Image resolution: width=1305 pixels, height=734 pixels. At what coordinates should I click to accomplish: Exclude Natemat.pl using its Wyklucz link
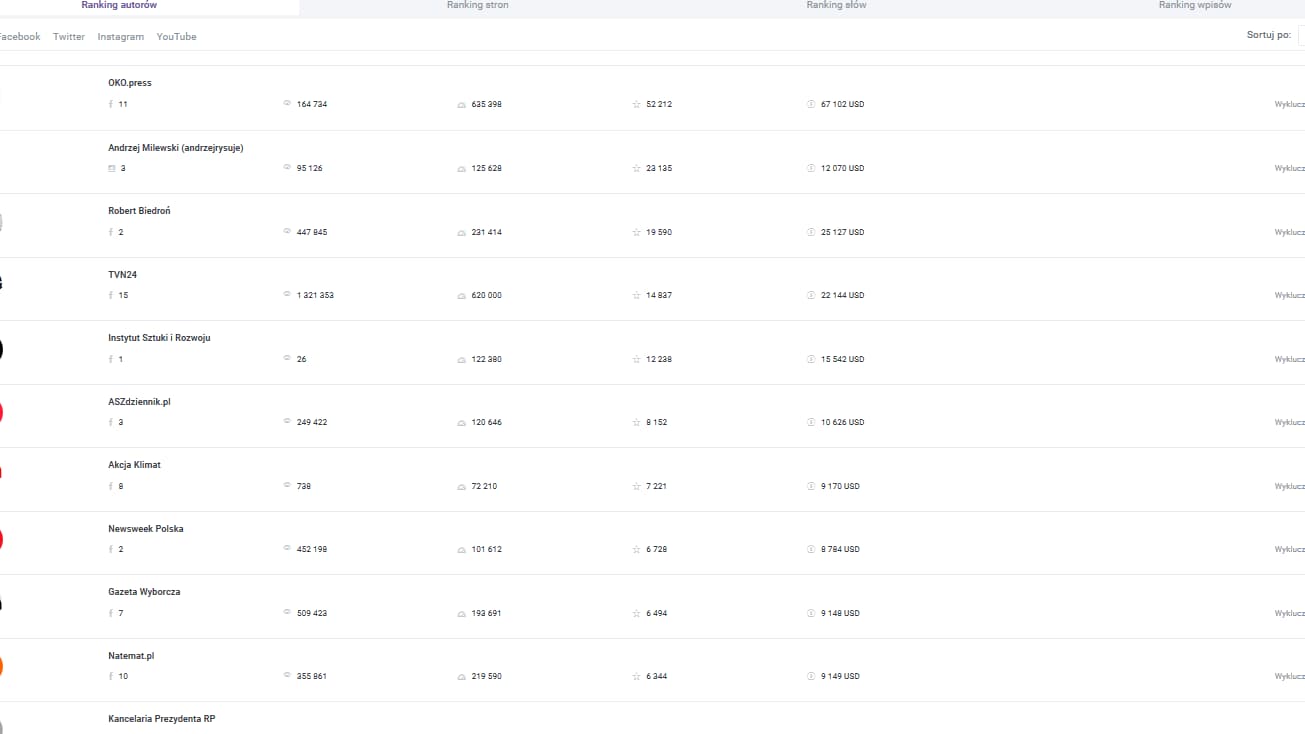1289,676
